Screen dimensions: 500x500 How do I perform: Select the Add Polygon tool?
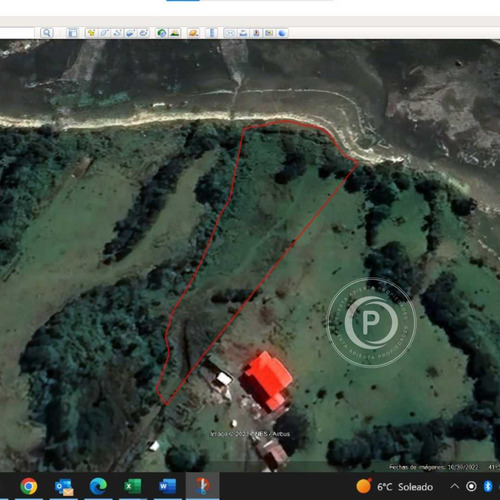pyautogui.click(x=104, y=33)
